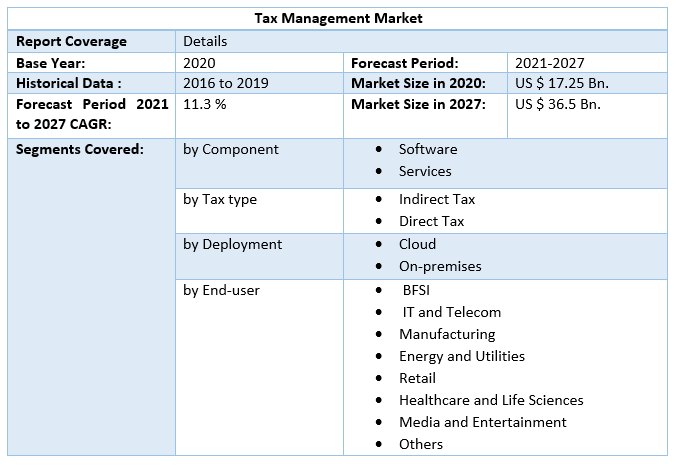The width and height of the screenshot is (676, 466).
Task: Select the Cloud list item
Action: pos(417,244)
